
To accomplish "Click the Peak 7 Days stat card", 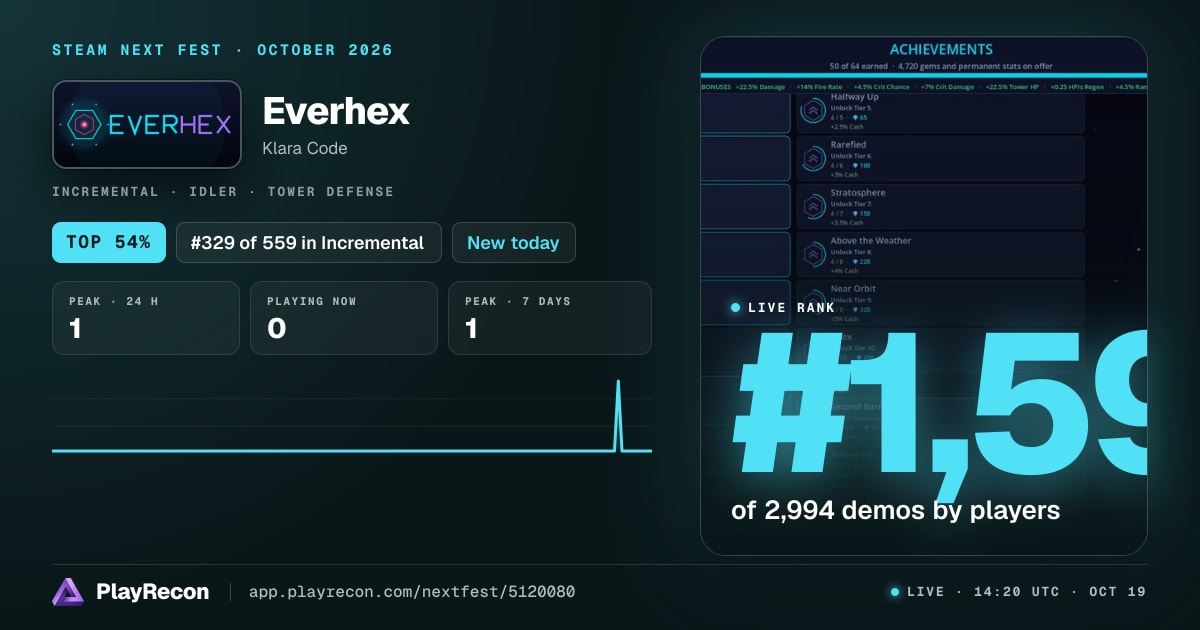I will pos(550,318).
